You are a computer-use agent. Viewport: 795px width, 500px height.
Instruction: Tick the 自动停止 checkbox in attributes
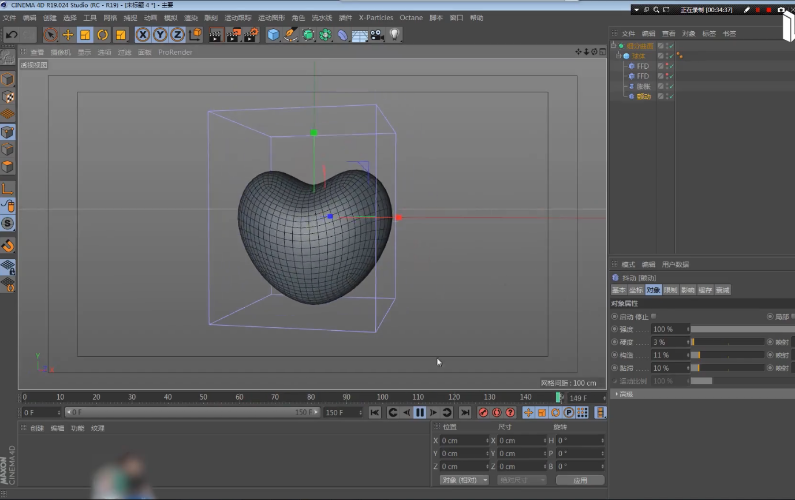654,316
